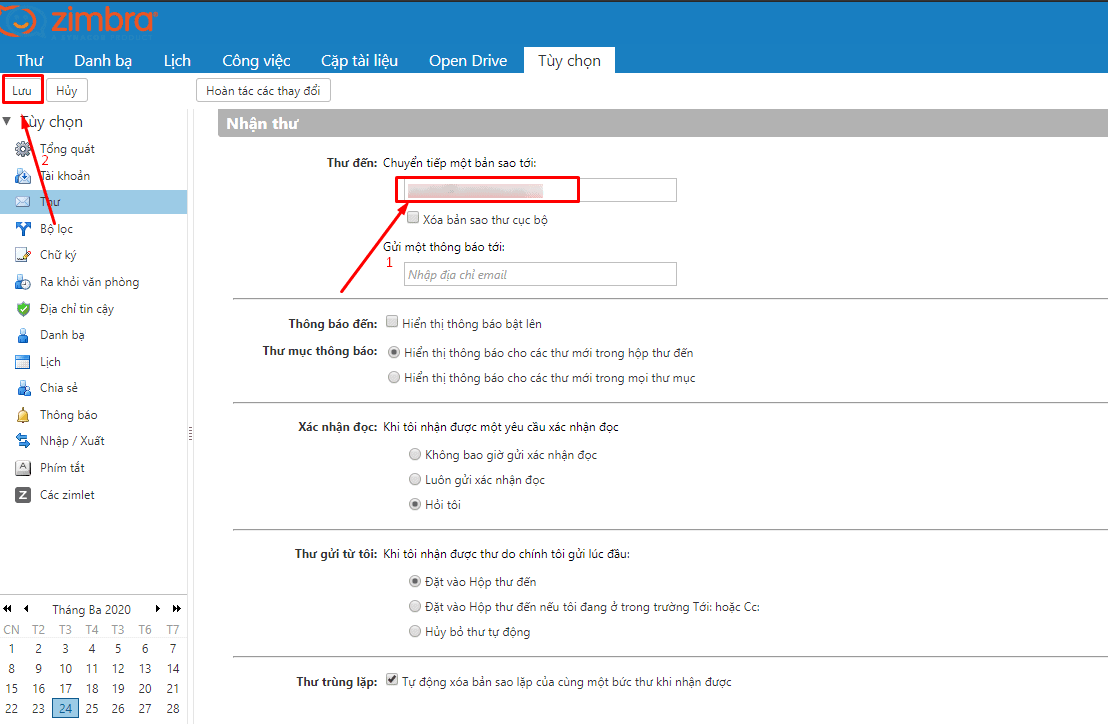Enable Hiển thị thông báo bật lên checkbox
The width and height of the screenshot is (1108, 724).
coord(392,322)
